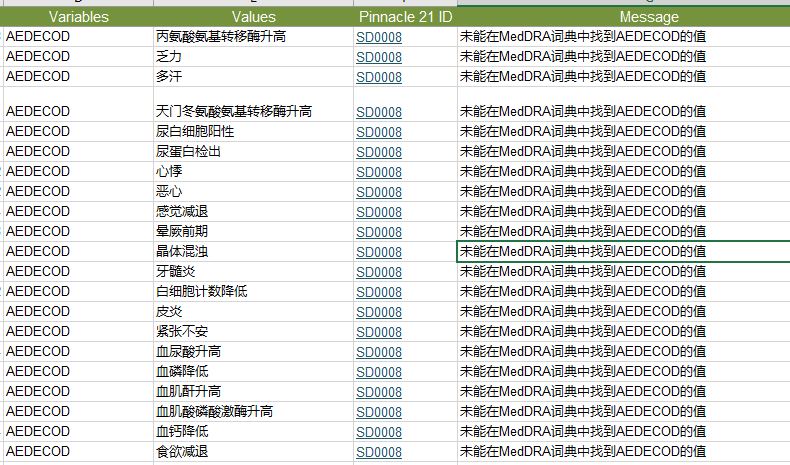Click the 尿白细胞阳性 cell
The width and height of the screenshot is (790, 465).
click(253, 131)
